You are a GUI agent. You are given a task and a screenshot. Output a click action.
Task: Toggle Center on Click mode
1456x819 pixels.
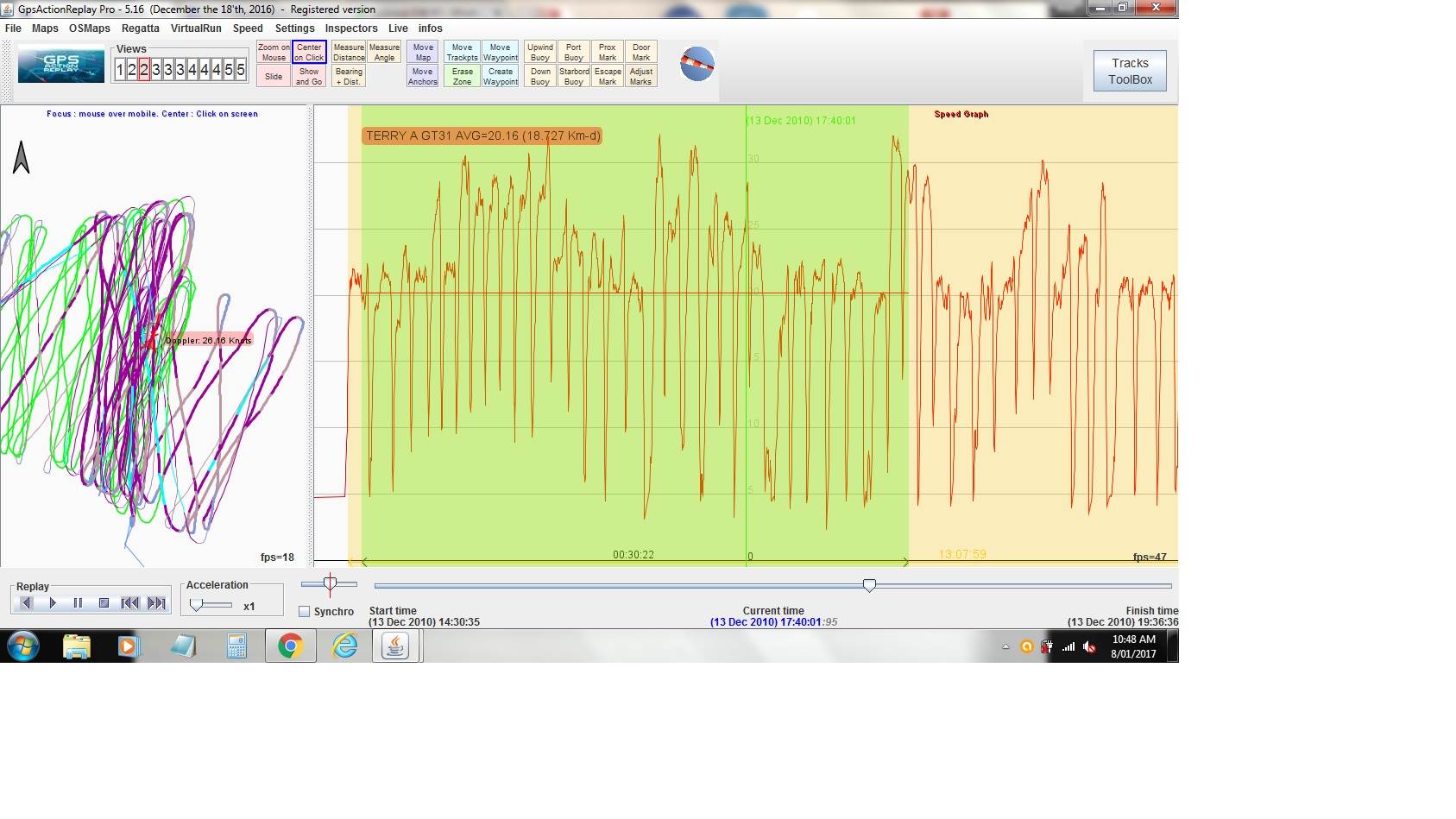(x=309, y=53)
